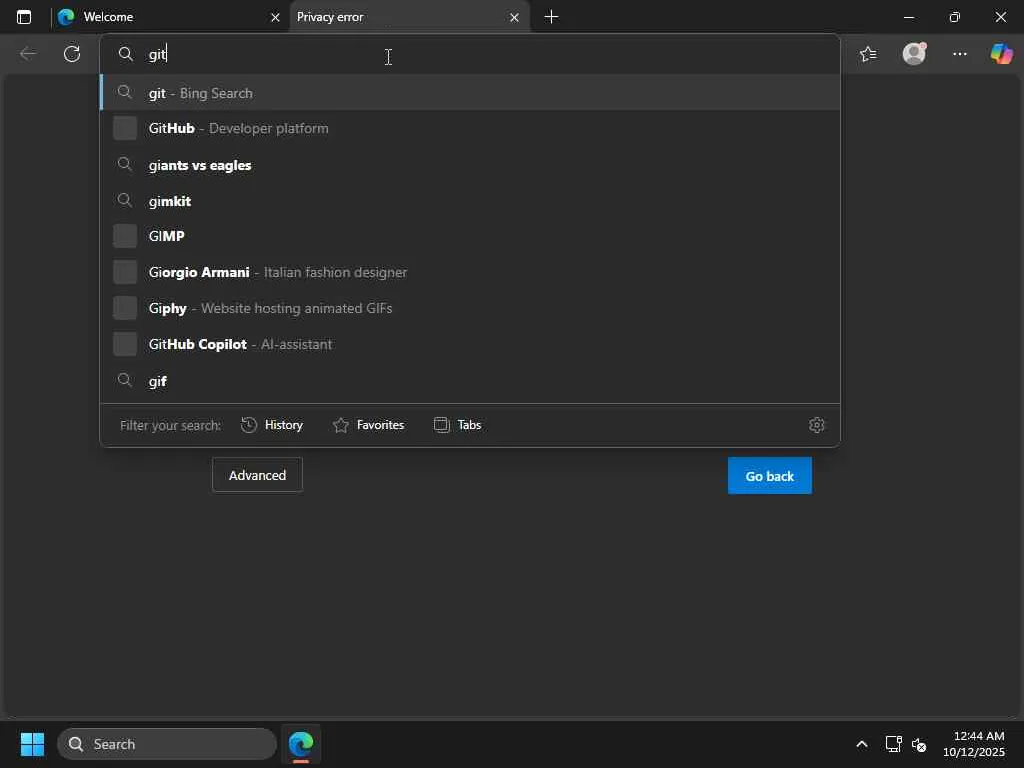Switch to the Welcome tab

[x=168, y=17]
